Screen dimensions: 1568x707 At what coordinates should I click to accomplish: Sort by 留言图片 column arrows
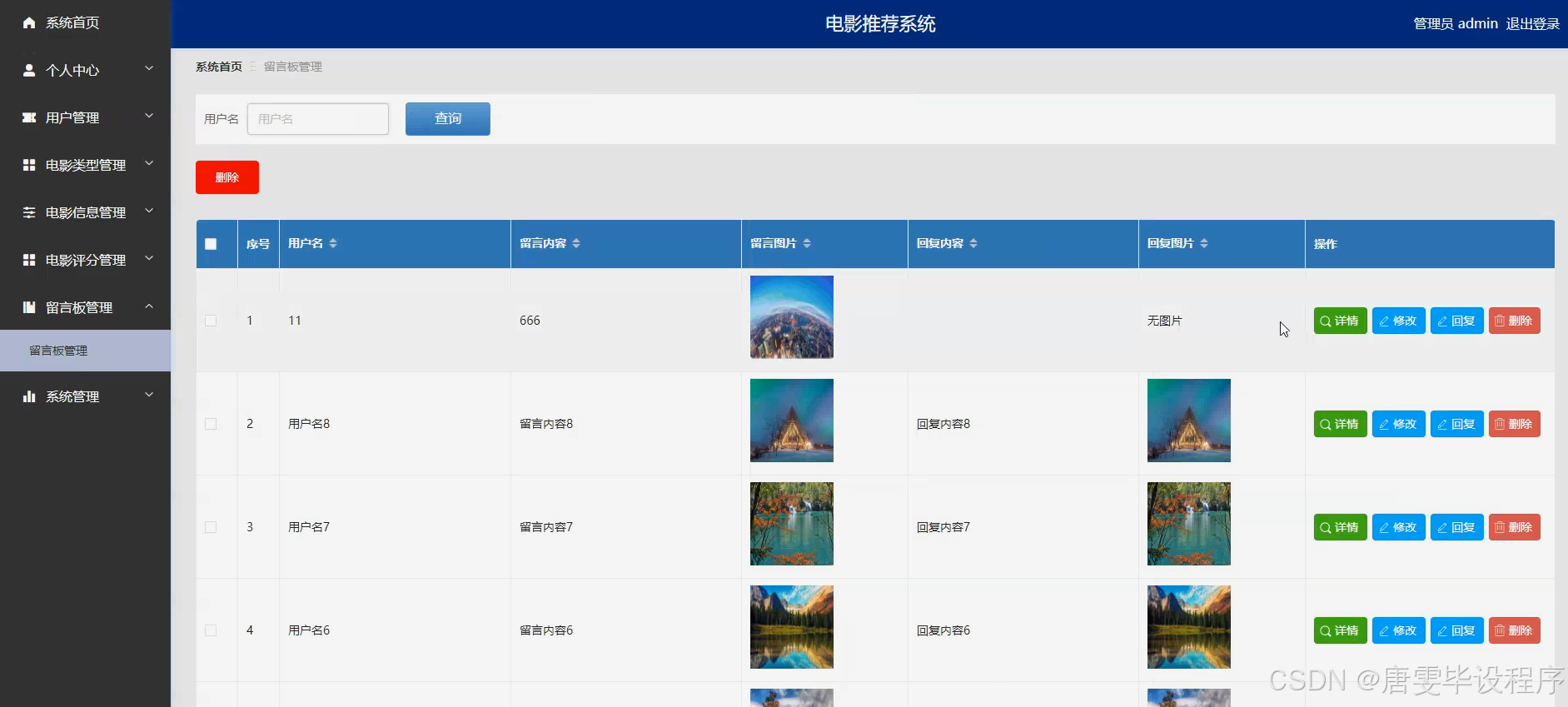point(807,243)
